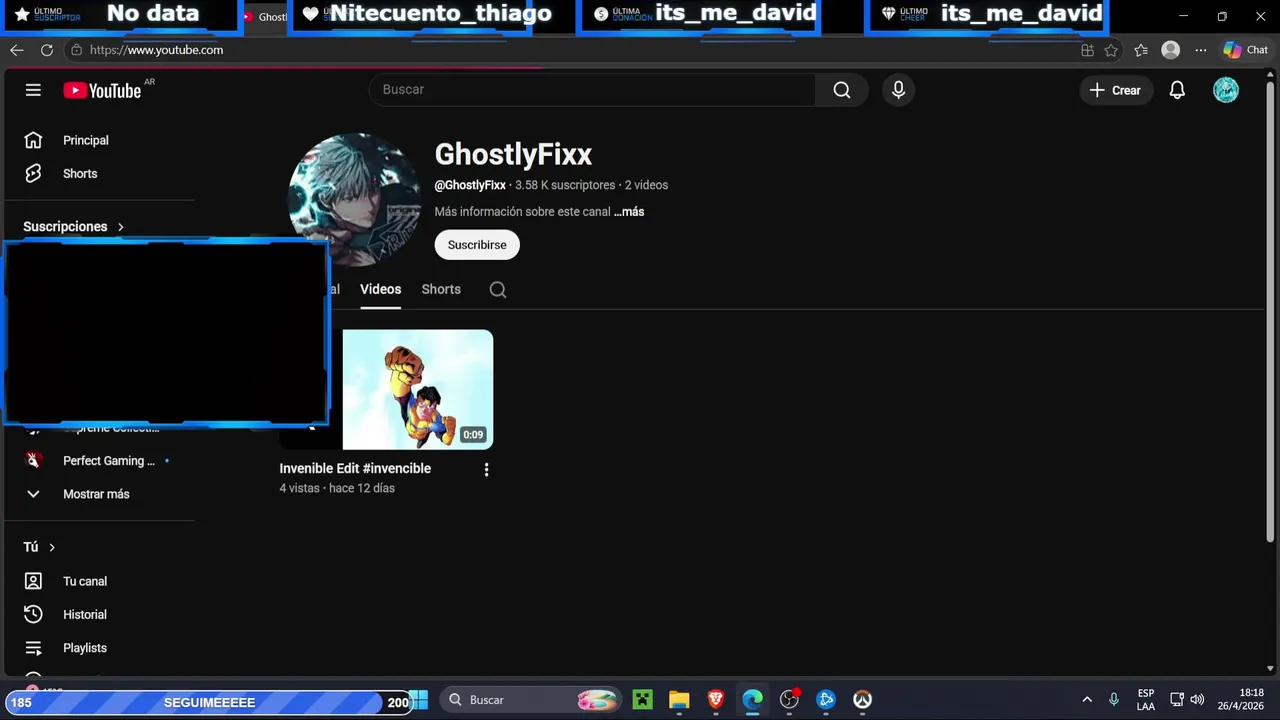Click the @GhostlyFixx handle text
The image size is (1280, 720).
point(470,185)
